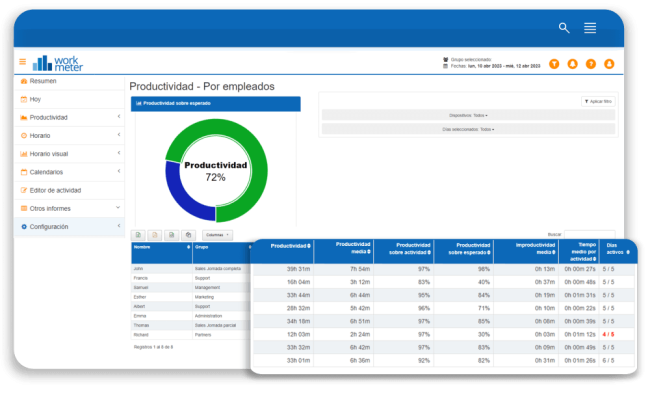650x395 pixels.
Task: Sort by 'Tiempo medio por actividad' header
Action: coord(579,251)
